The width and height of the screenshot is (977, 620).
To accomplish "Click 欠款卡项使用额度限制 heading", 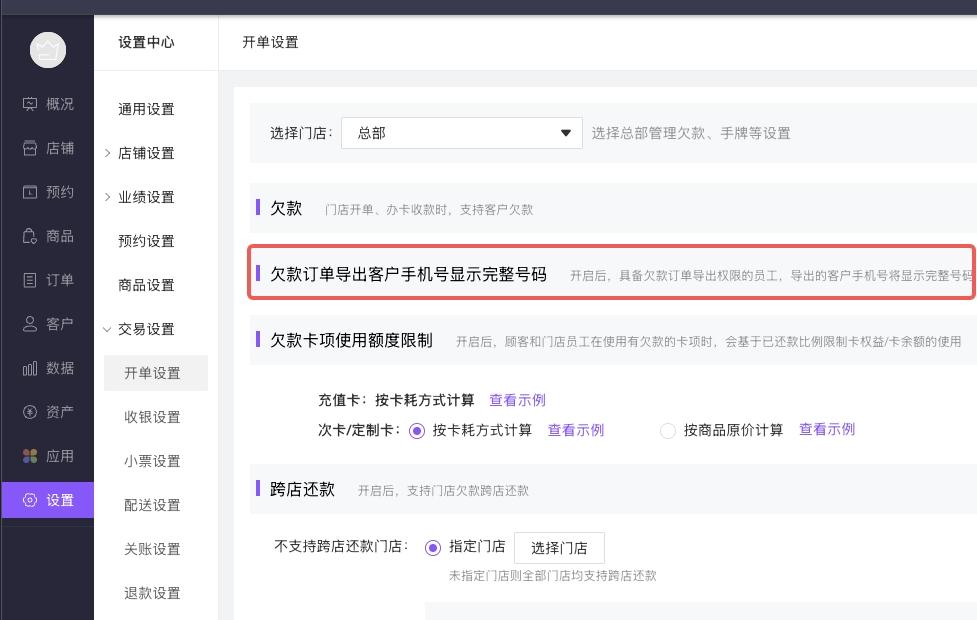I will point(351,340).
